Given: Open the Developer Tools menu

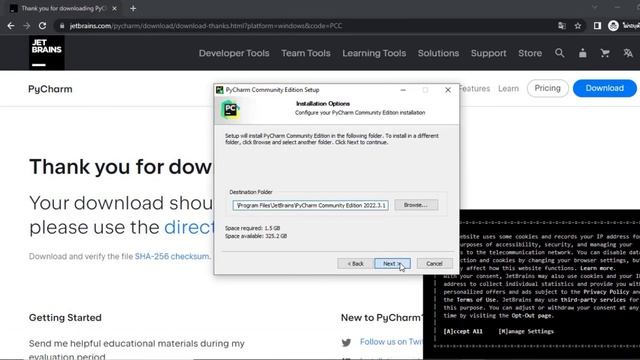Looking at the screenshot, I should (234, 53).
